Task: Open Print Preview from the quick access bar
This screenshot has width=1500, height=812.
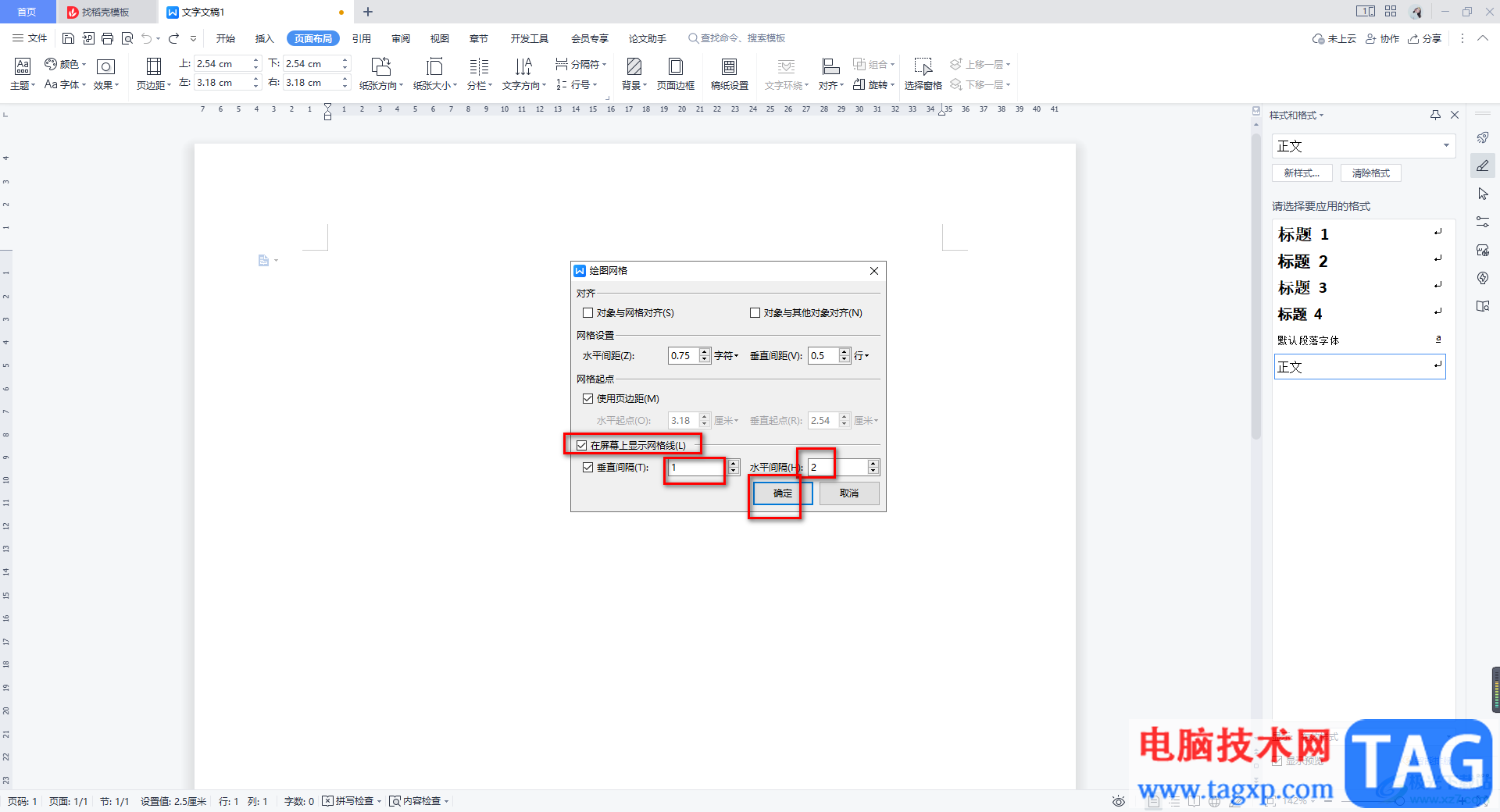Action: point(127,38)
